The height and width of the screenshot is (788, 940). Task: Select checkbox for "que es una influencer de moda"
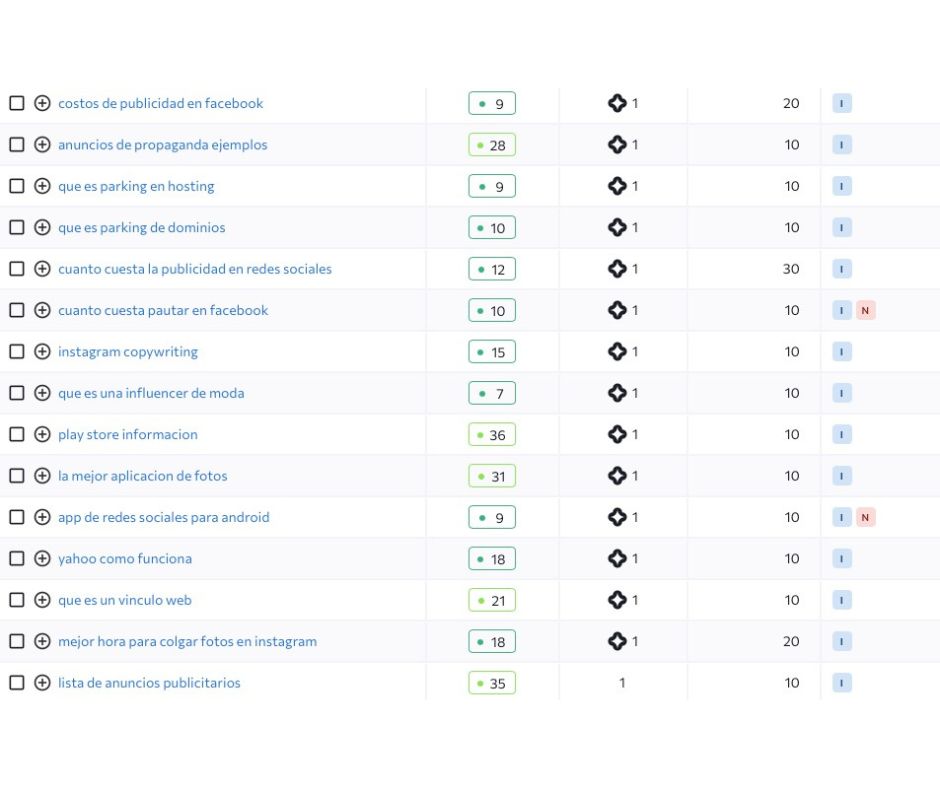[17, 393]
